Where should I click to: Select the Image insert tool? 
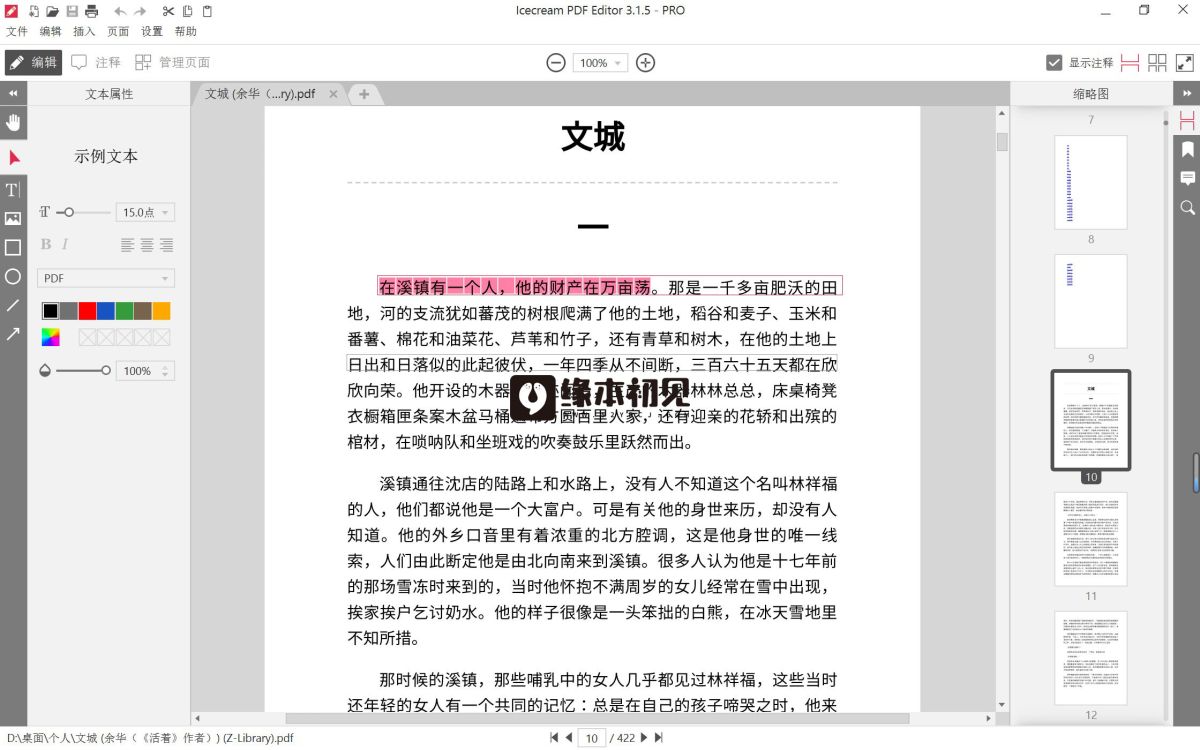13,218
